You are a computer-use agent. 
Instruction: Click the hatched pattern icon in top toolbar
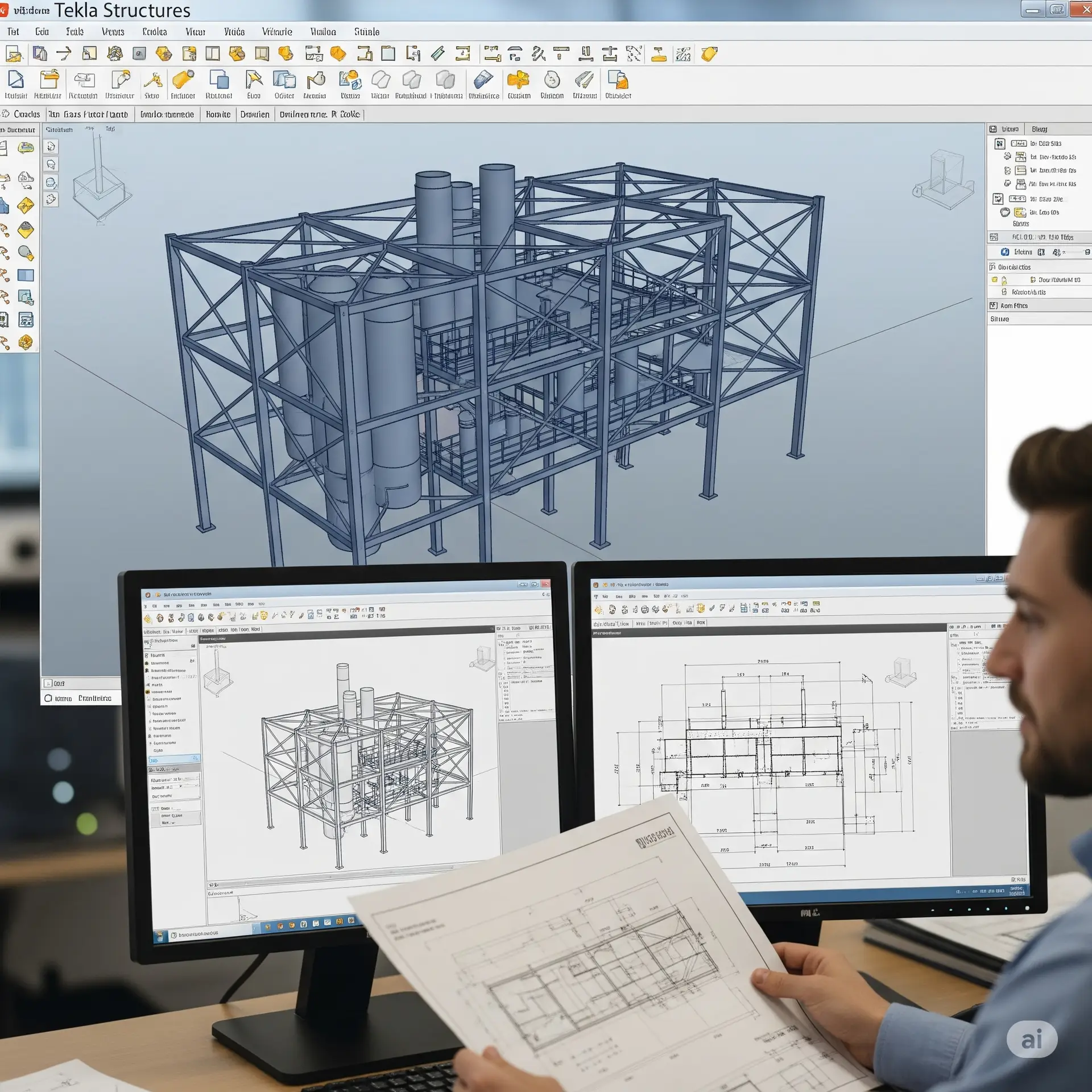pos(683,53)
